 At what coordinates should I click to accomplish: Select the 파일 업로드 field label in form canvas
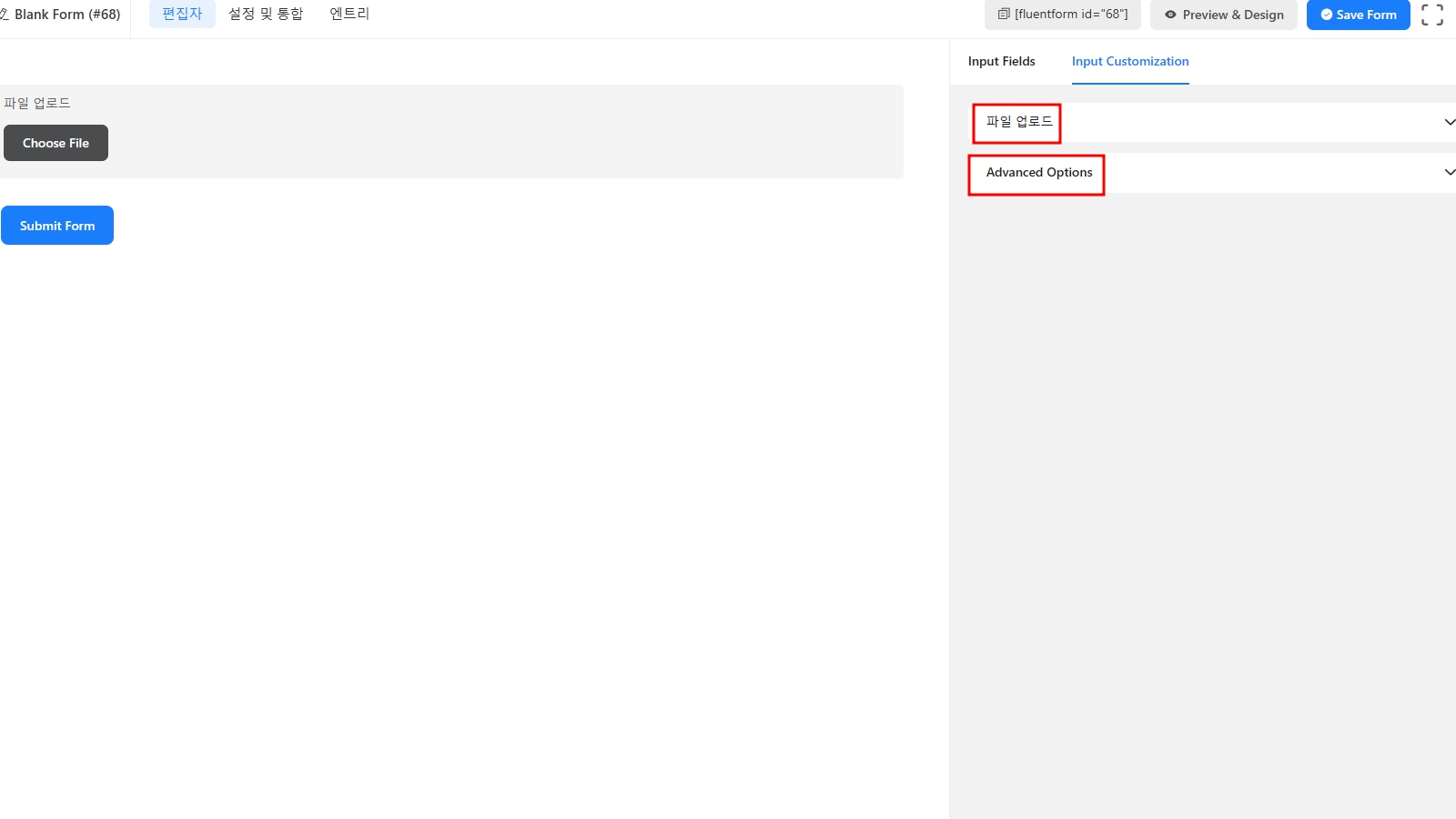[37, 103]
